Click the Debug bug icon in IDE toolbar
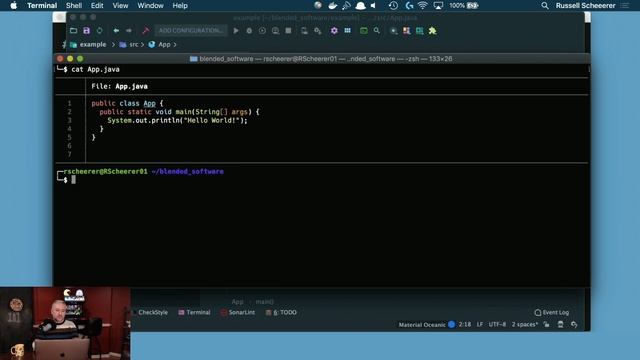This screenshot has height=360, width=640. [249, 31]
